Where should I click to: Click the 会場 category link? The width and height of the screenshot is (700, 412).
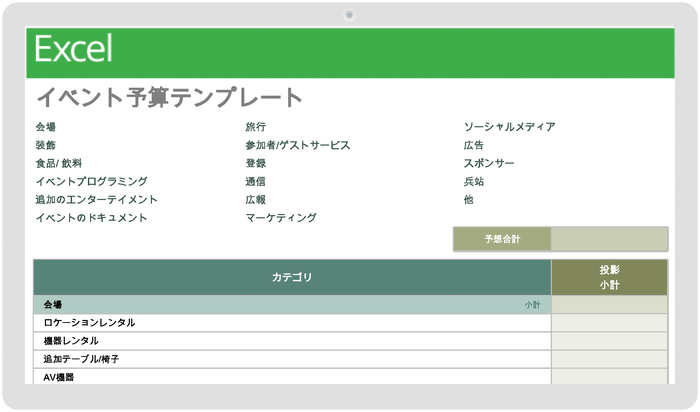pyautogui.click(x=46, y=127)
